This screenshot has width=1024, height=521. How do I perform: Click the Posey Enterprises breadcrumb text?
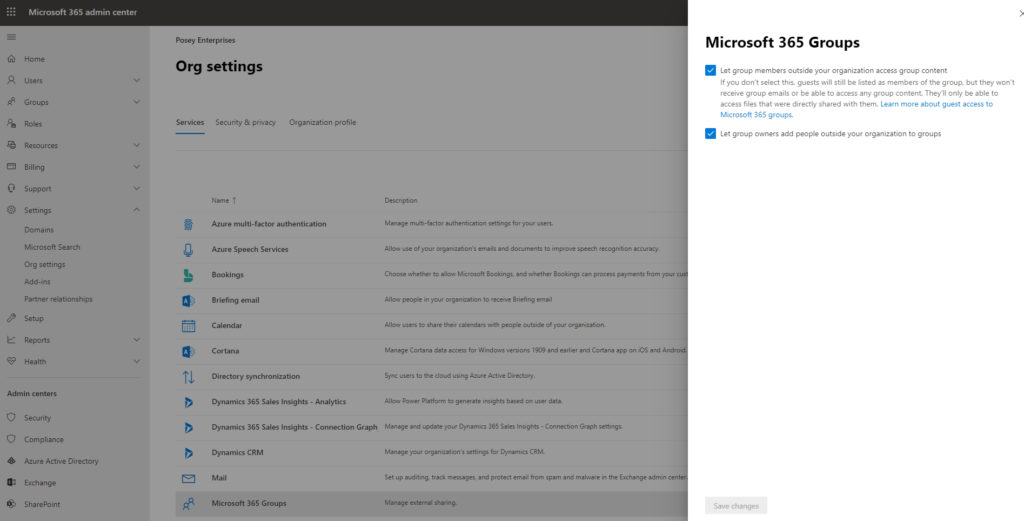pyautogui.click(x=205, y=40)
